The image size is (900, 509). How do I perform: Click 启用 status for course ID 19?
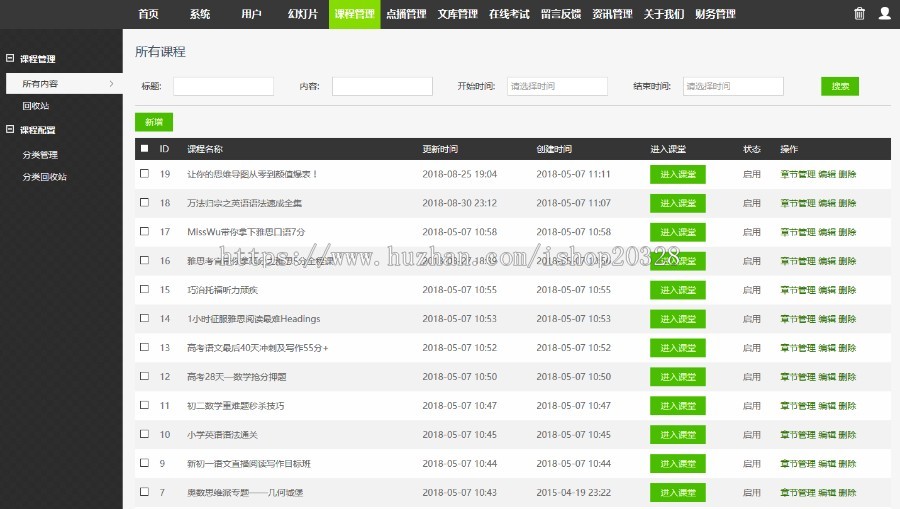click(x=751, y=174)
